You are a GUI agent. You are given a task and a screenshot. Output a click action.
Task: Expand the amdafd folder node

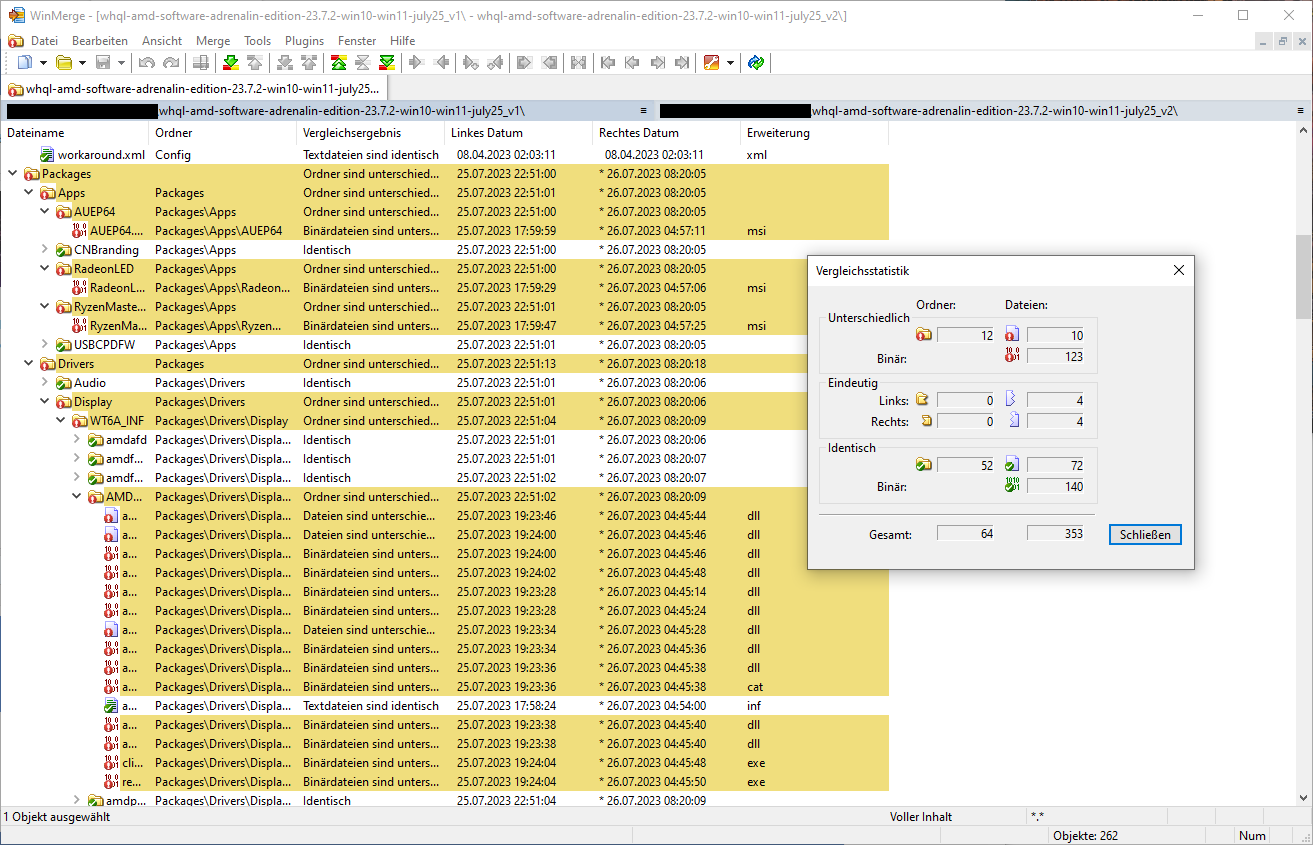[76, 440]
